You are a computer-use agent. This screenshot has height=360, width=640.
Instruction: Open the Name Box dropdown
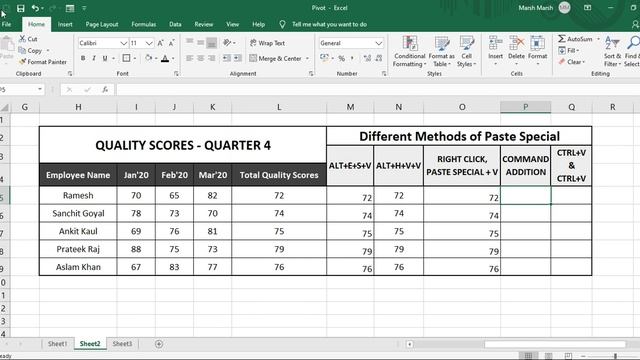[40, 89]
